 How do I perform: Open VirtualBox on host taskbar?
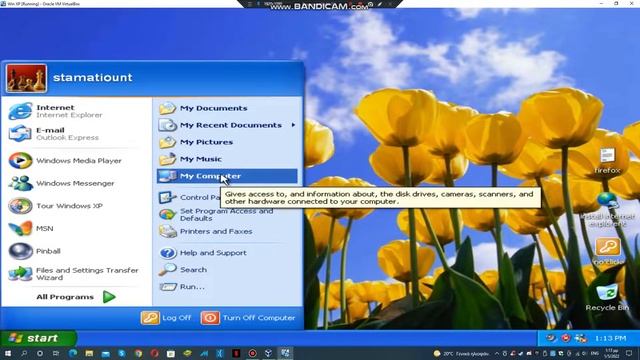pos(269,353)
